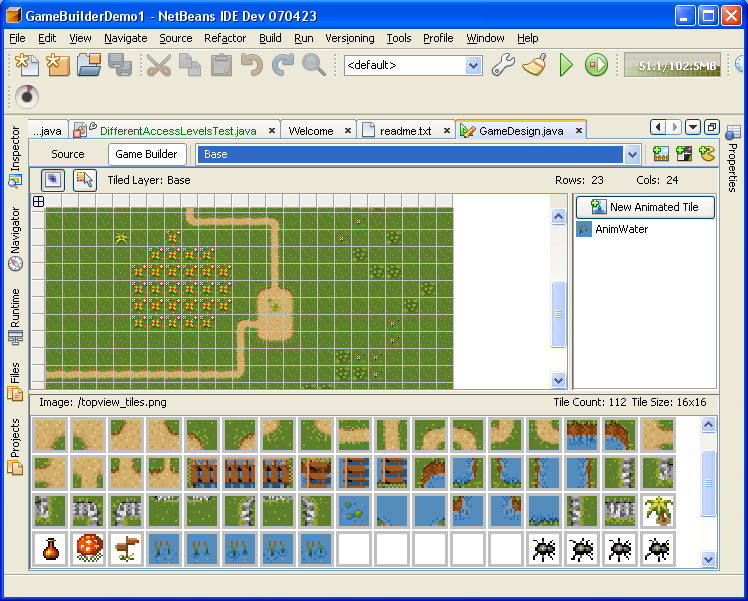Open the Profile menu
The width and height of the screenshot is (748, 601).
(438, 38)
